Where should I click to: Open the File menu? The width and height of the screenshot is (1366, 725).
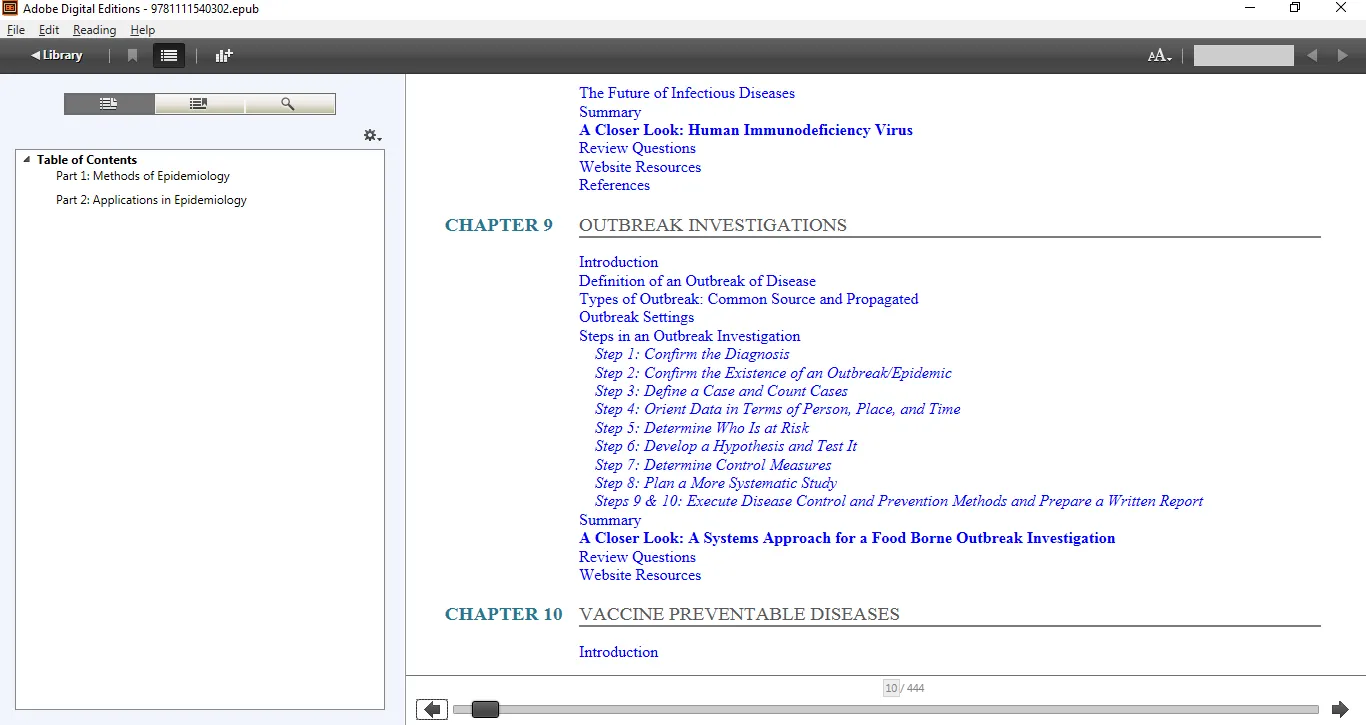pyautogui.click(x=16, y=30)
